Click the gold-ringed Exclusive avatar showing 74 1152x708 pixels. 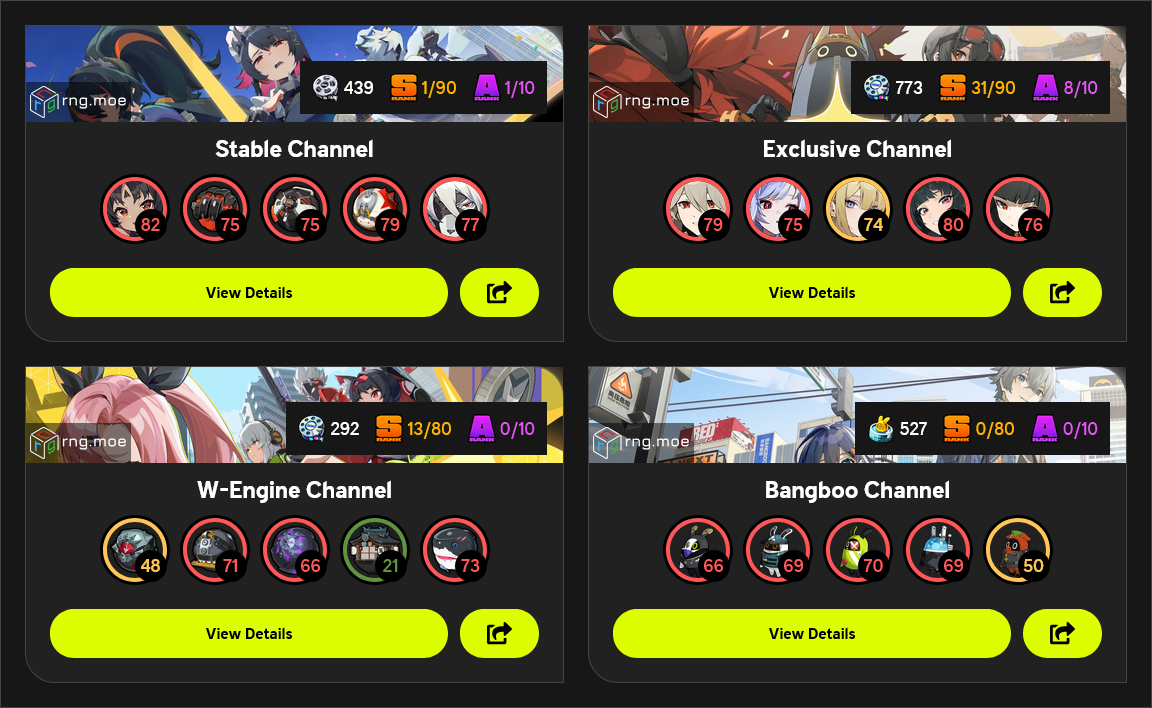pyautogui.click(x=858, y=209)
